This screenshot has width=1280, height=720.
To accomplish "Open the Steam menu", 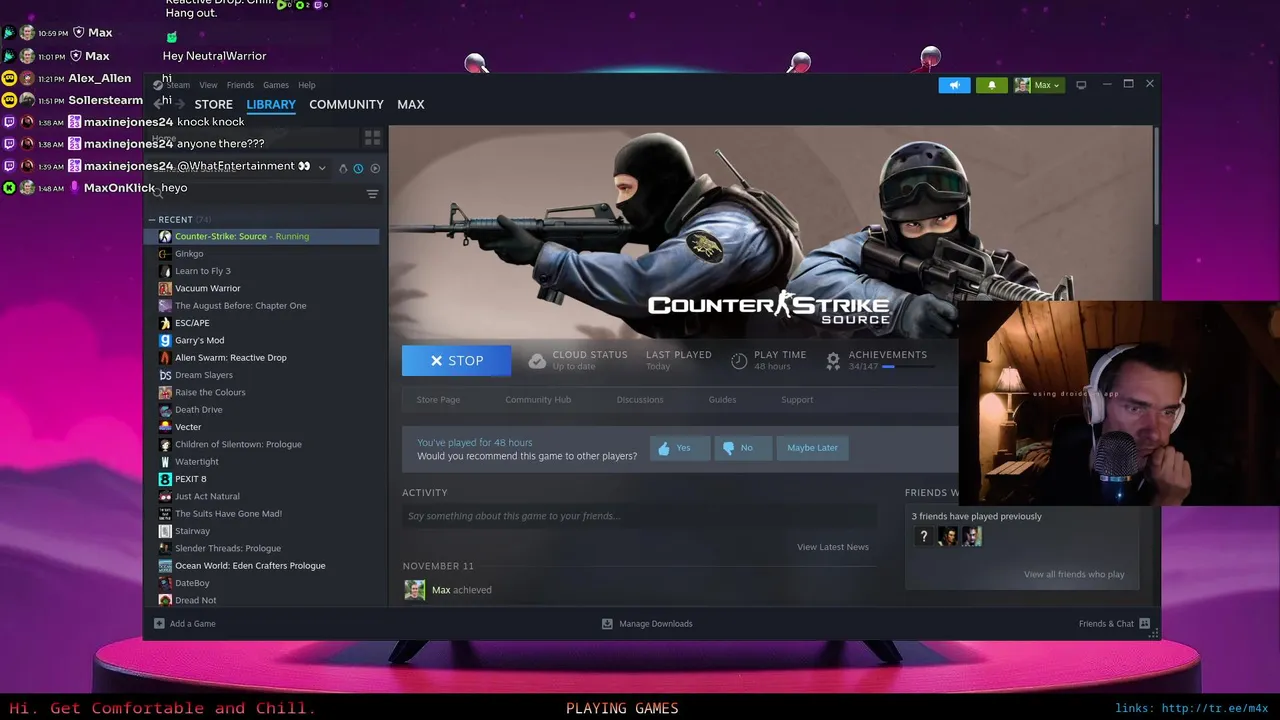I will click(x=178, y=85).
